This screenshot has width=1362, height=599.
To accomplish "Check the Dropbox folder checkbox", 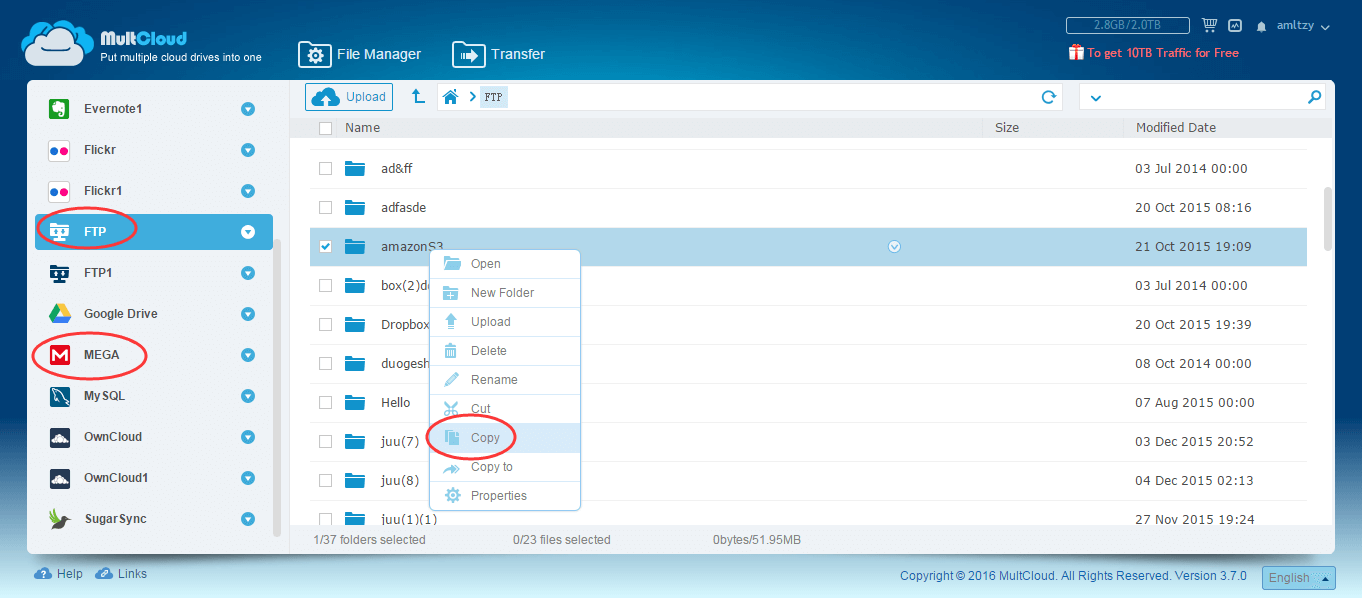I will pyautogui.click(x=325, y=324).
